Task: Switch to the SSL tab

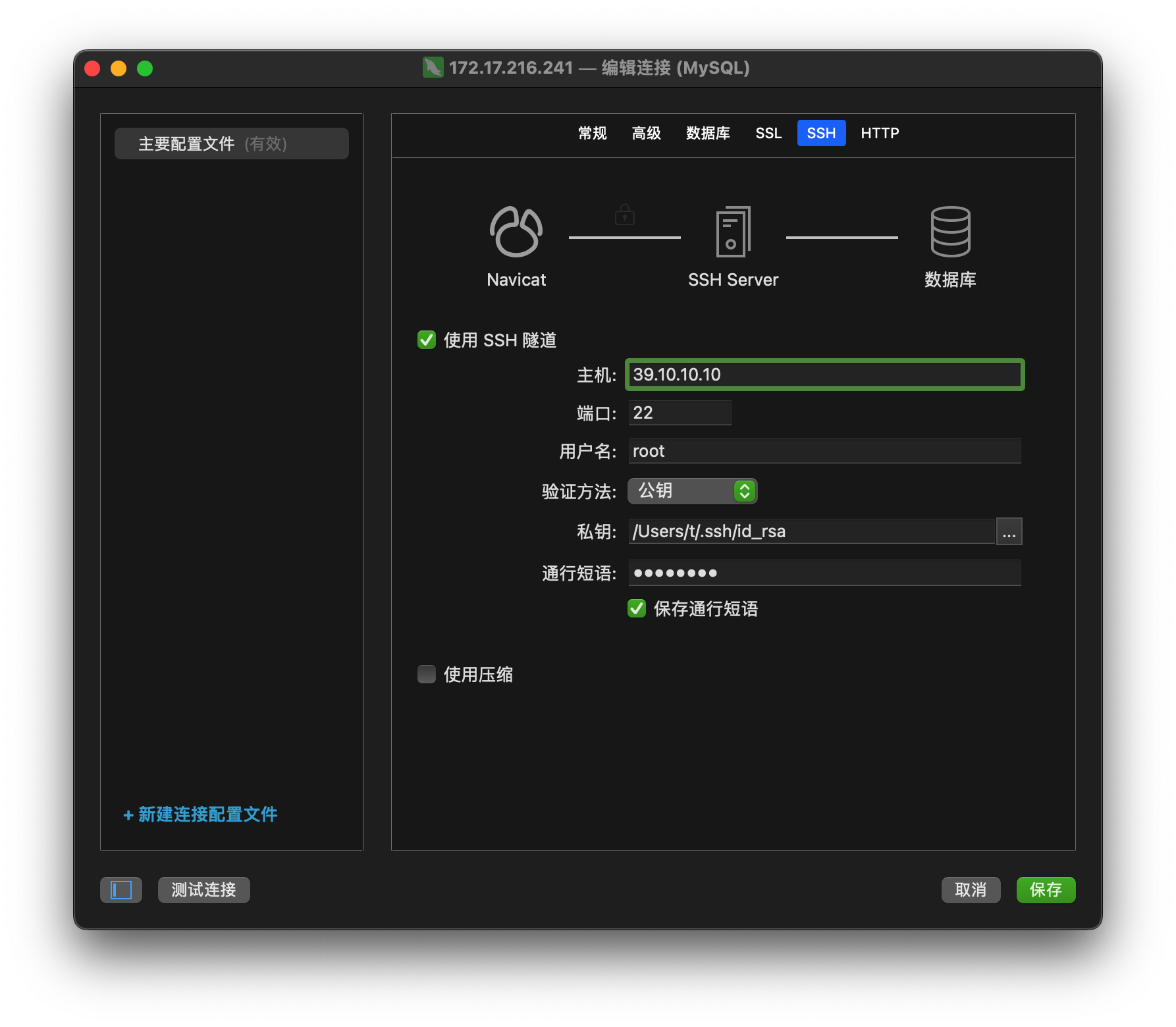Action: (768, 133)
